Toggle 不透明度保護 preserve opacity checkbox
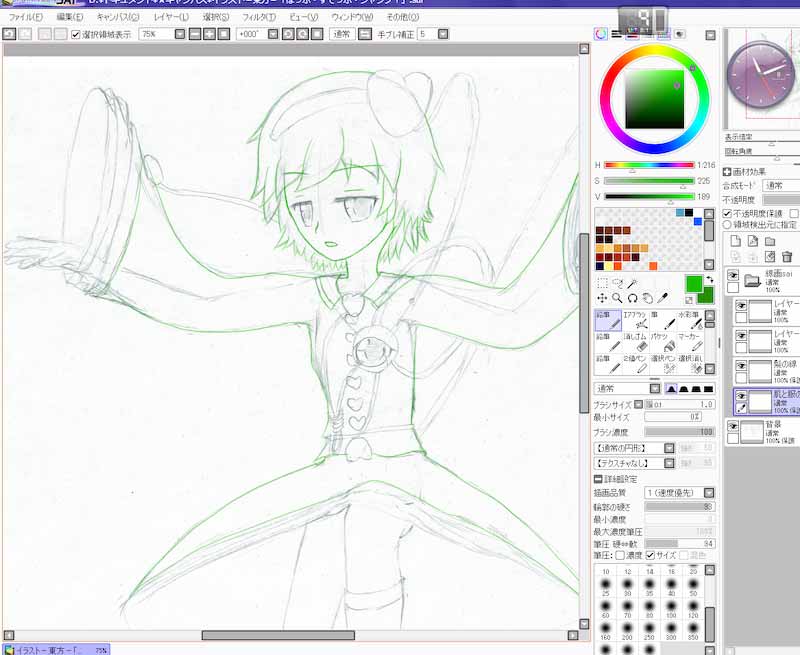 pyautogui.click(x=727, y=213)
